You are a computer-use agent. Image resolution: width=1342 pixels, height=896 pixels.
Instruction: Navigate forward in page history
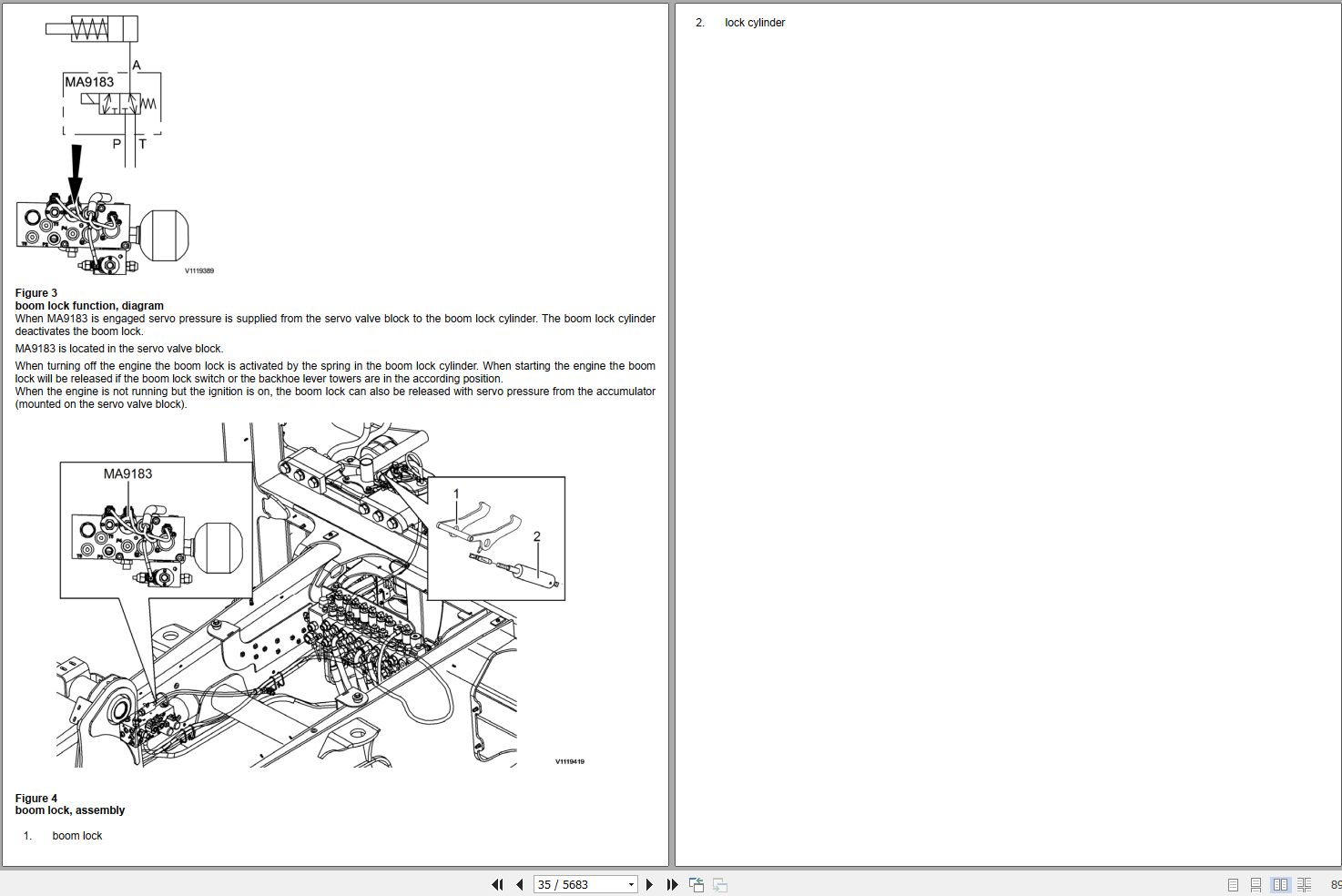(719, 884)
